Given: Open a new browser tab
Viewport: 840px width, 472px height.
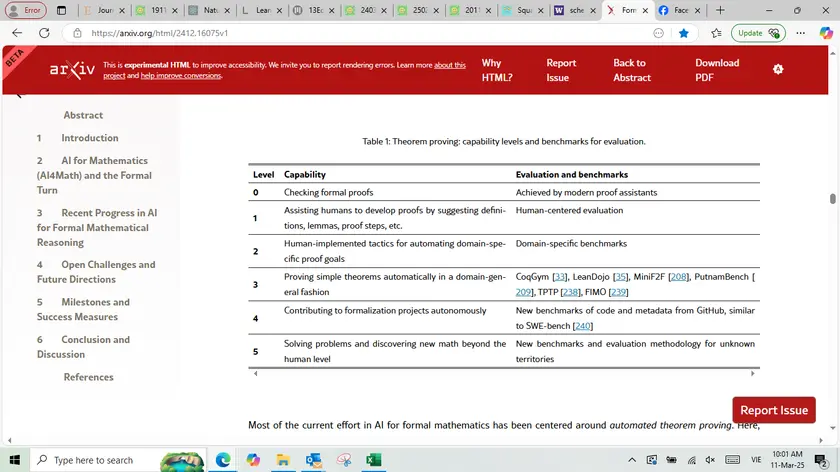Looking at the screenshot, I should click(720, 10).
